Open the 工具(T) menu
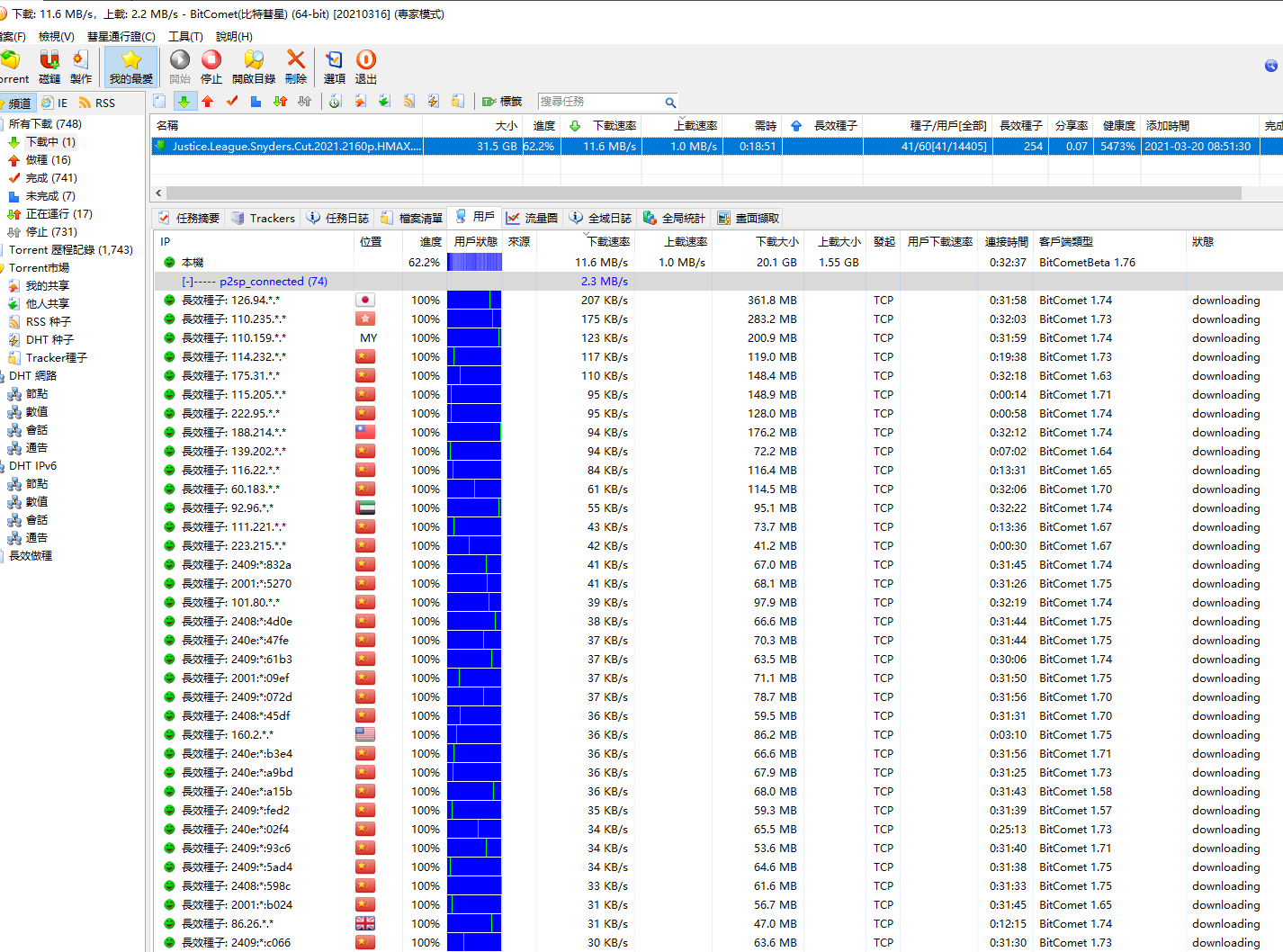Viewport: 1283px width, 952px height. (x=185, y=36)
